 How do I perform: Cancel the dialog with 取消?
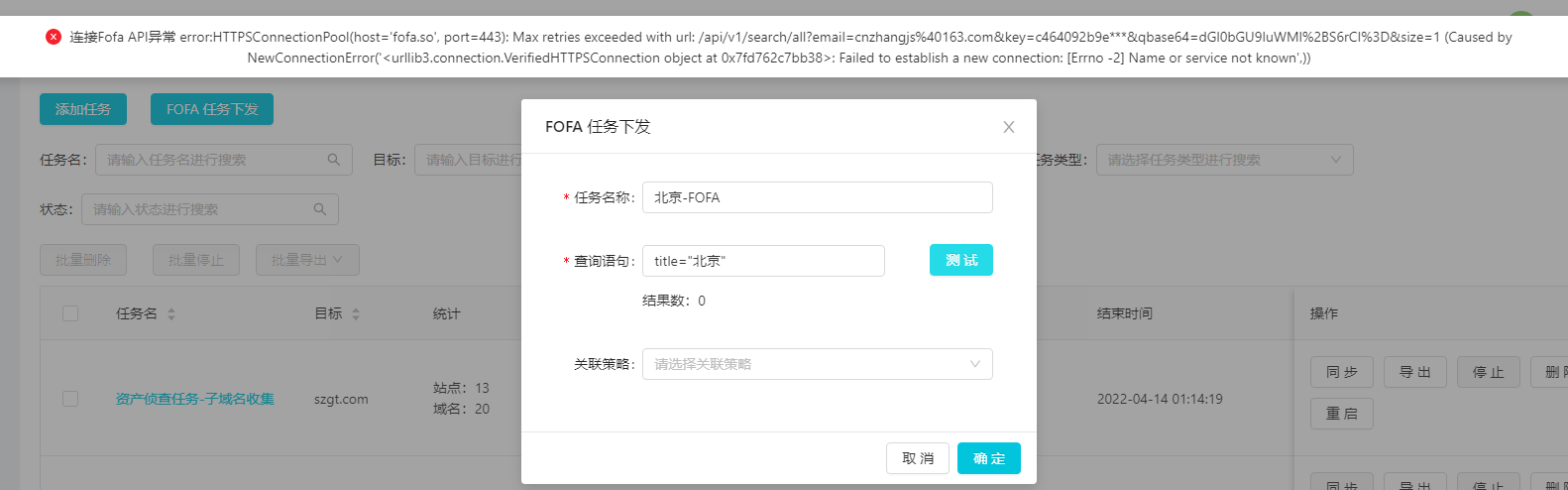(918, 458)
